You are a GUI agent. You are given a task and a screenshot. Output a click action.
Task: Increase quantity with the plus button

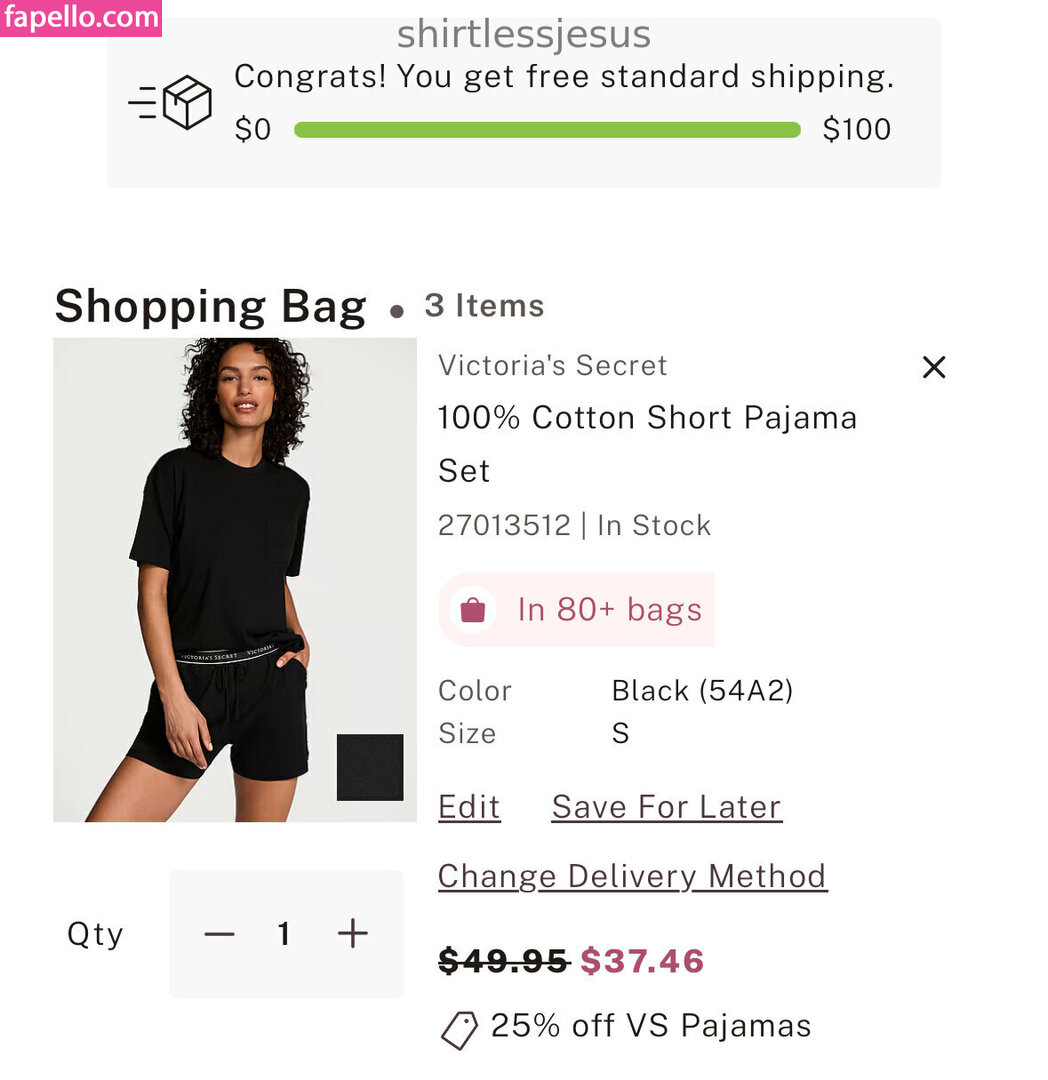click(x=352, y=934)
